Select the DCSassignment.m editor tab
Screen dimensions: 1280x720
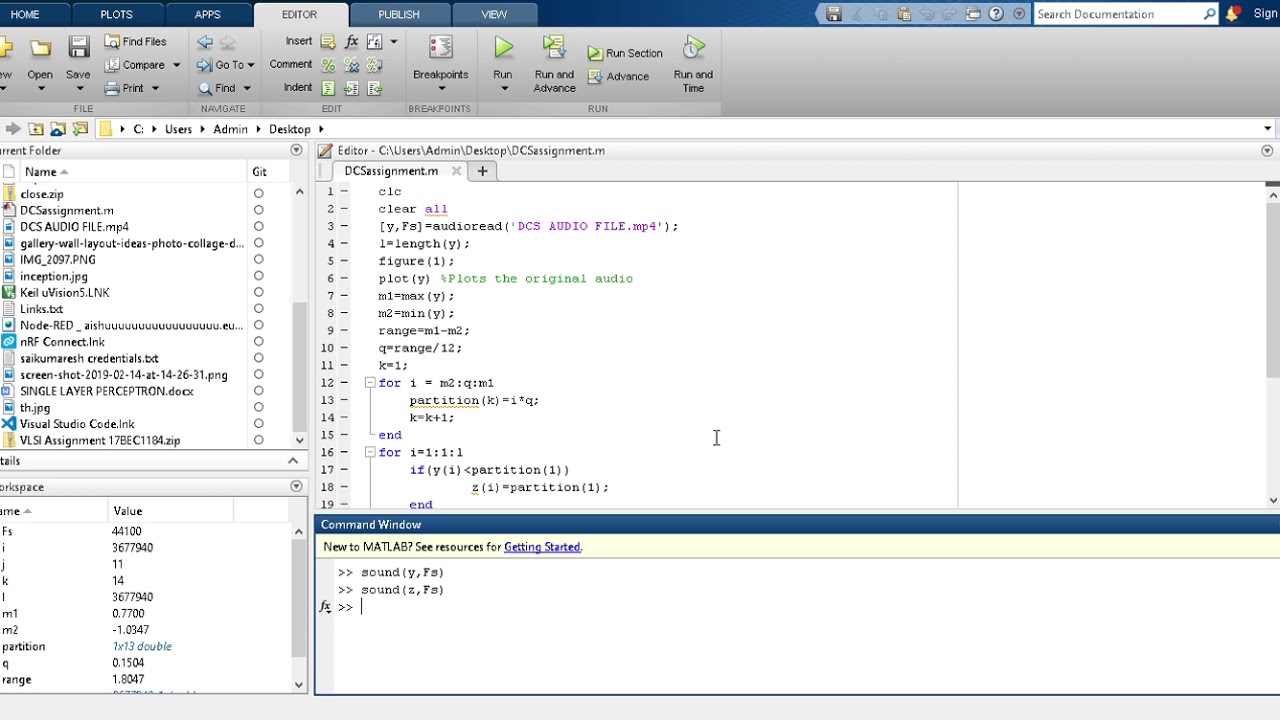click(x=391, y=171)
